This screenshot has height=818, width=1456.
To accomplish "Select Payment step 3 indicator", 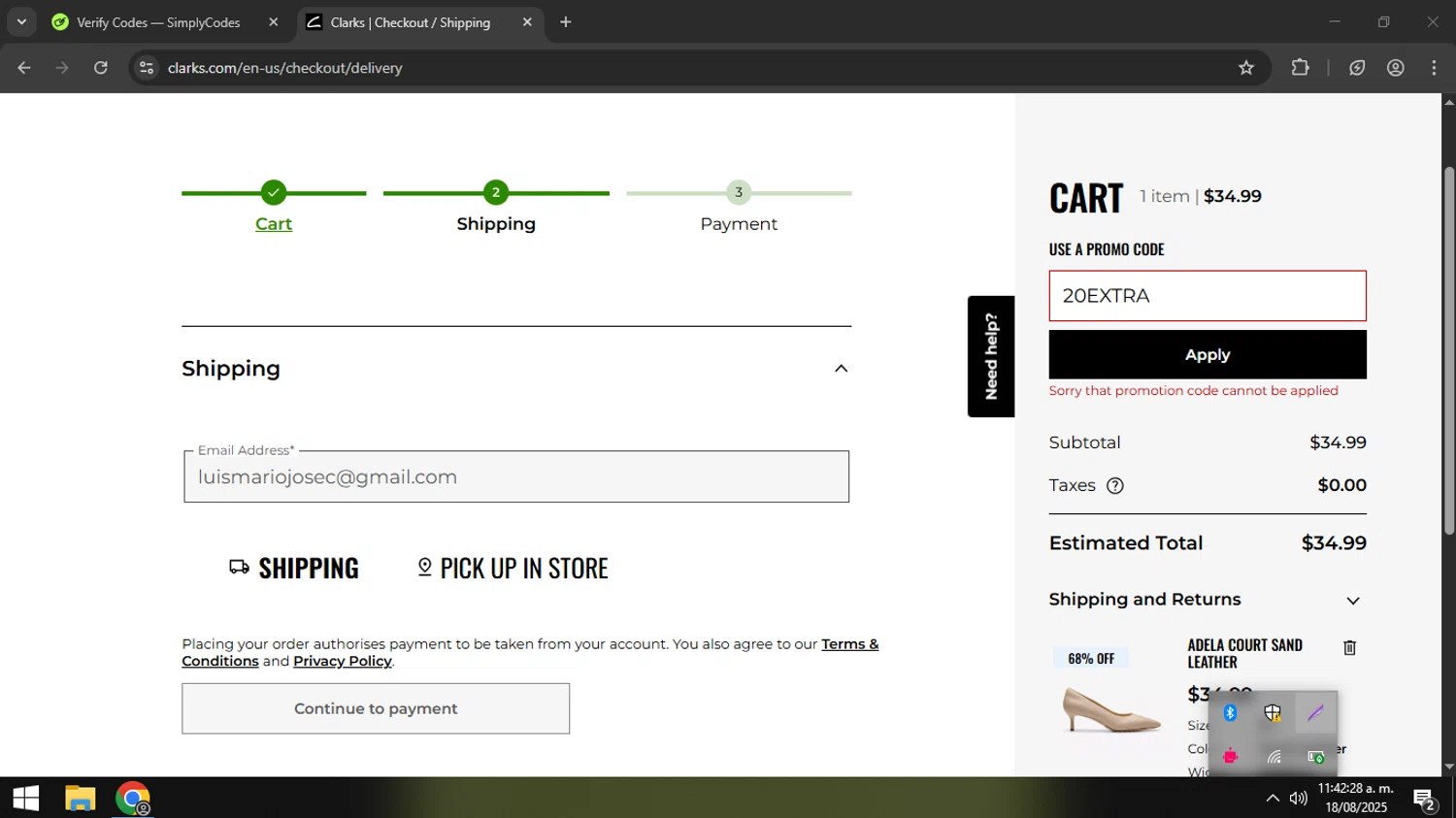I will point(739,192).
